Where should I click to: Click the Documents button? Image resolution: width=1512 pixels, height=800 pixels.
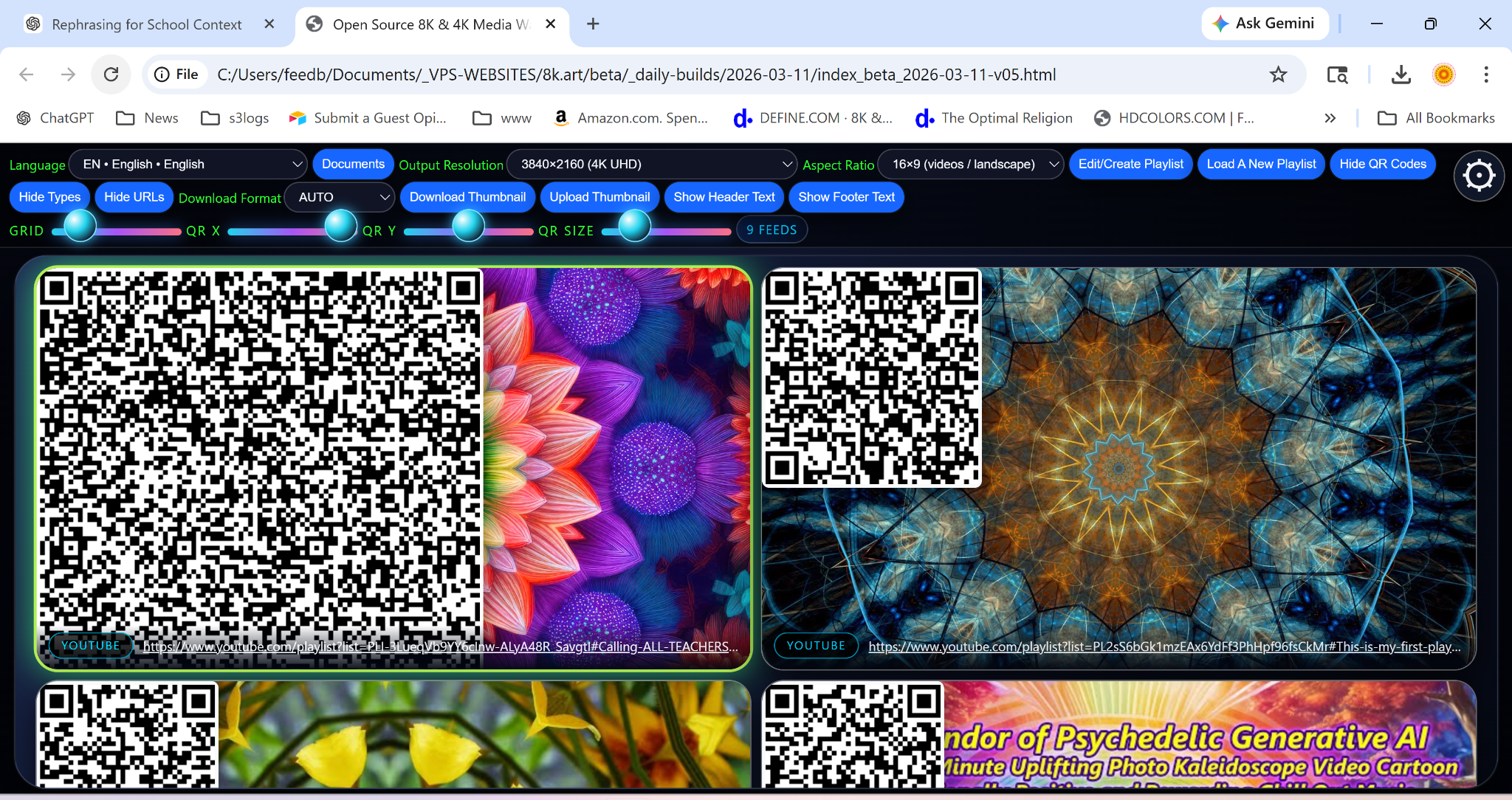(353, 164)
